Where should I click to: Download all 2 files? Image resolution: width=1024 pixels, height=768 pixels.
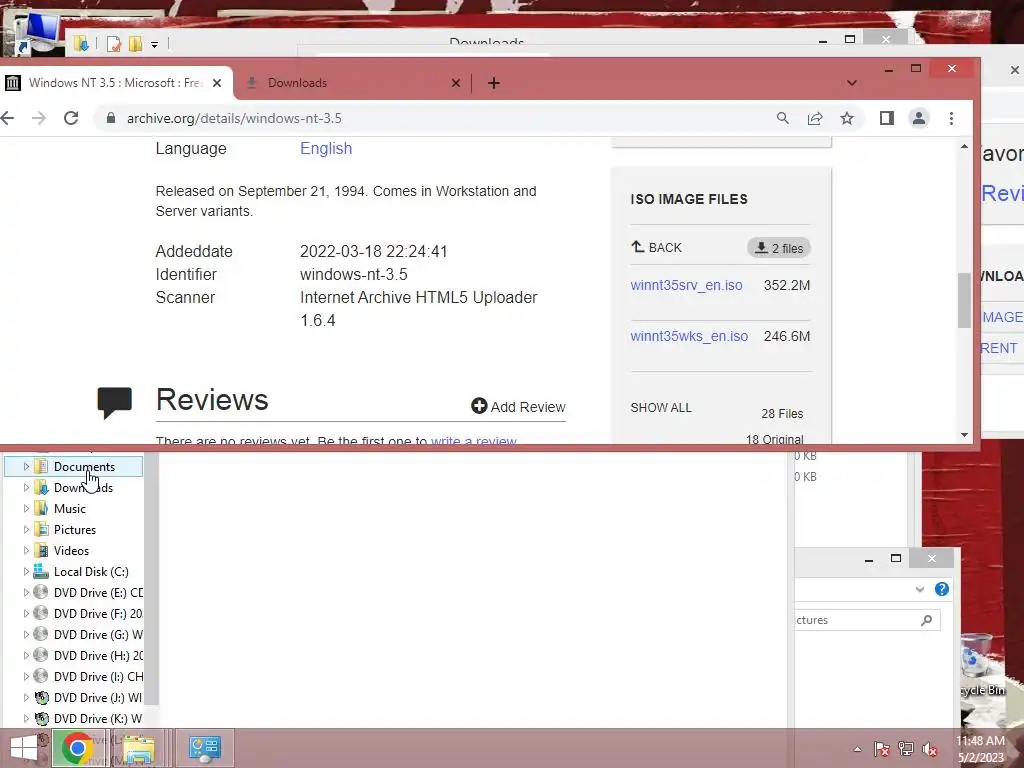pos(778,248)
